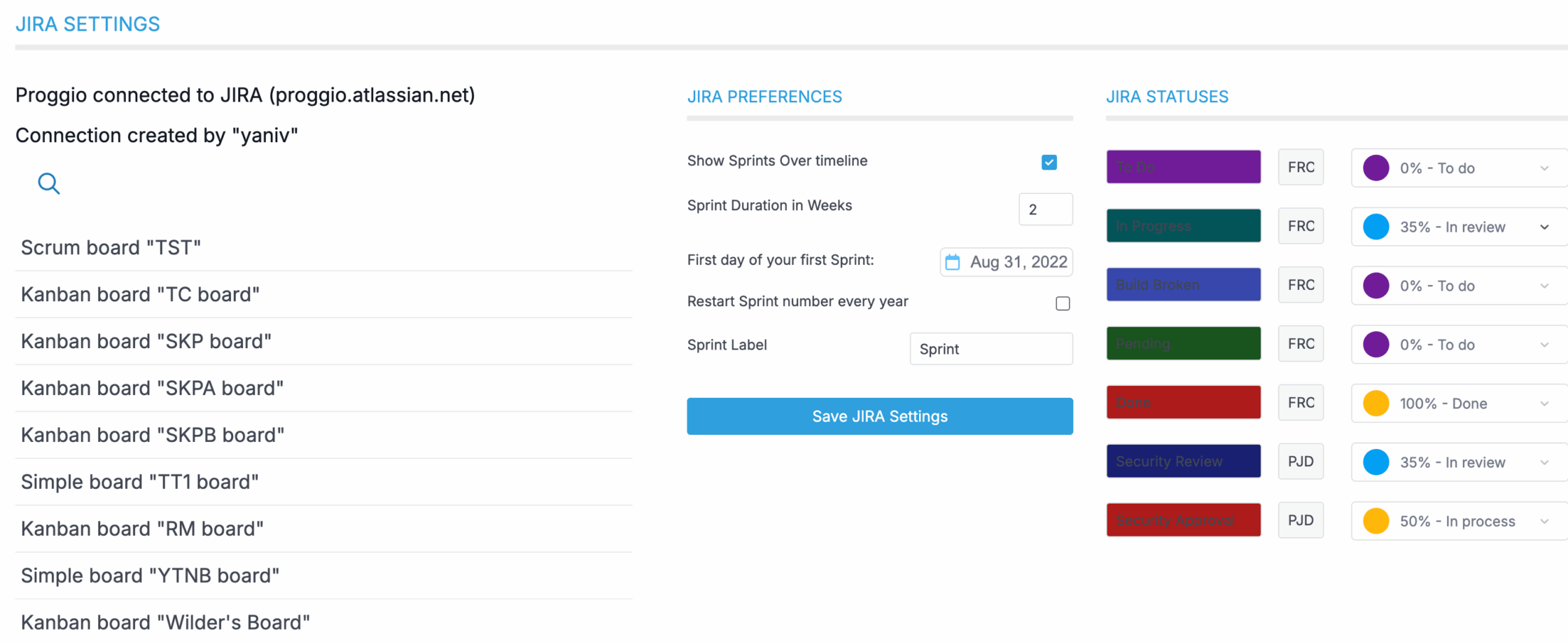Select Kanban board "SKP board"
The width and height of the screenshot is (1568, 643).
tap(323, 341)
